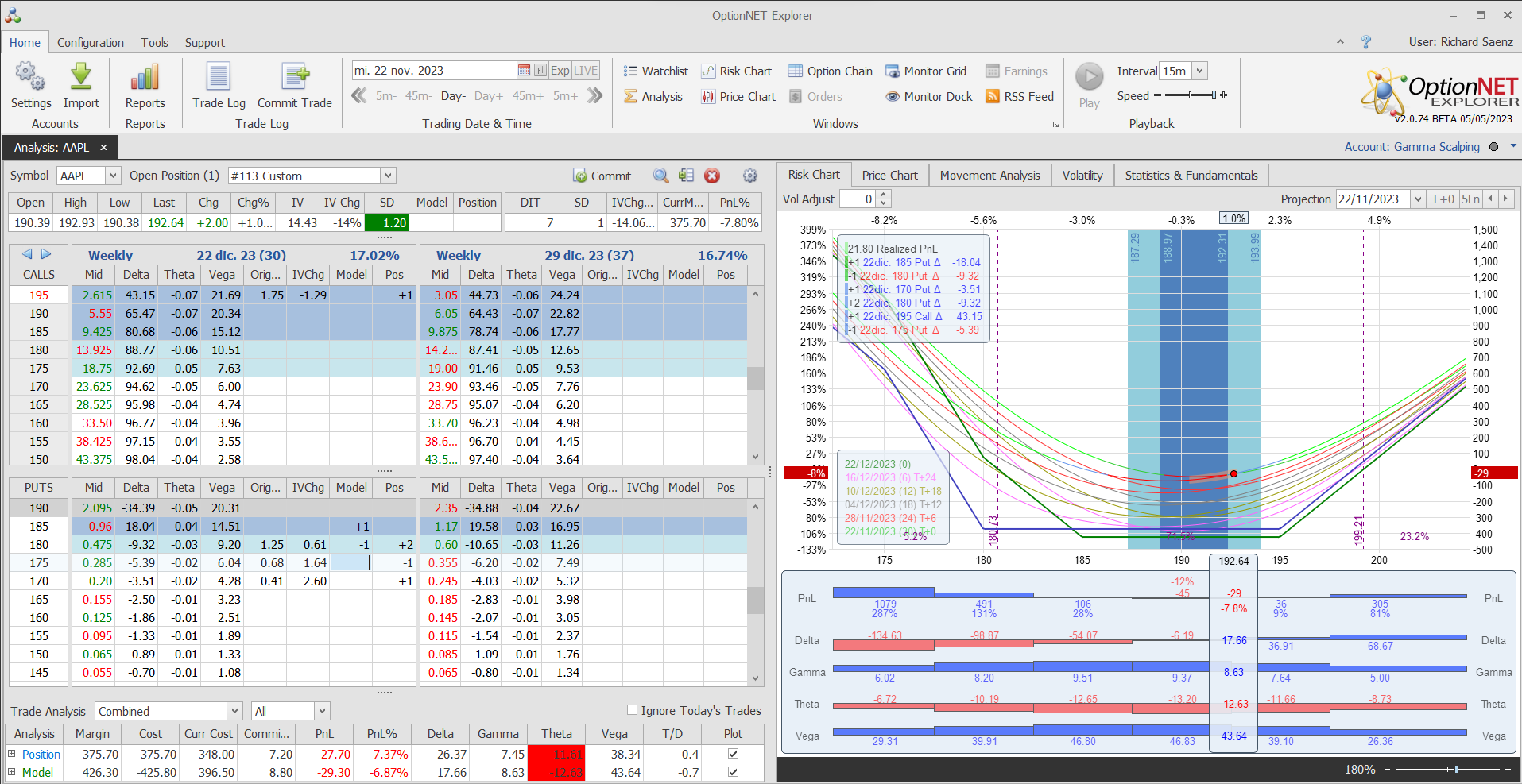Image resolution: width=1522 pixels, height=784 pixels.
Task: Click the 45m- time step button
Action: click(x=418, y=96)
